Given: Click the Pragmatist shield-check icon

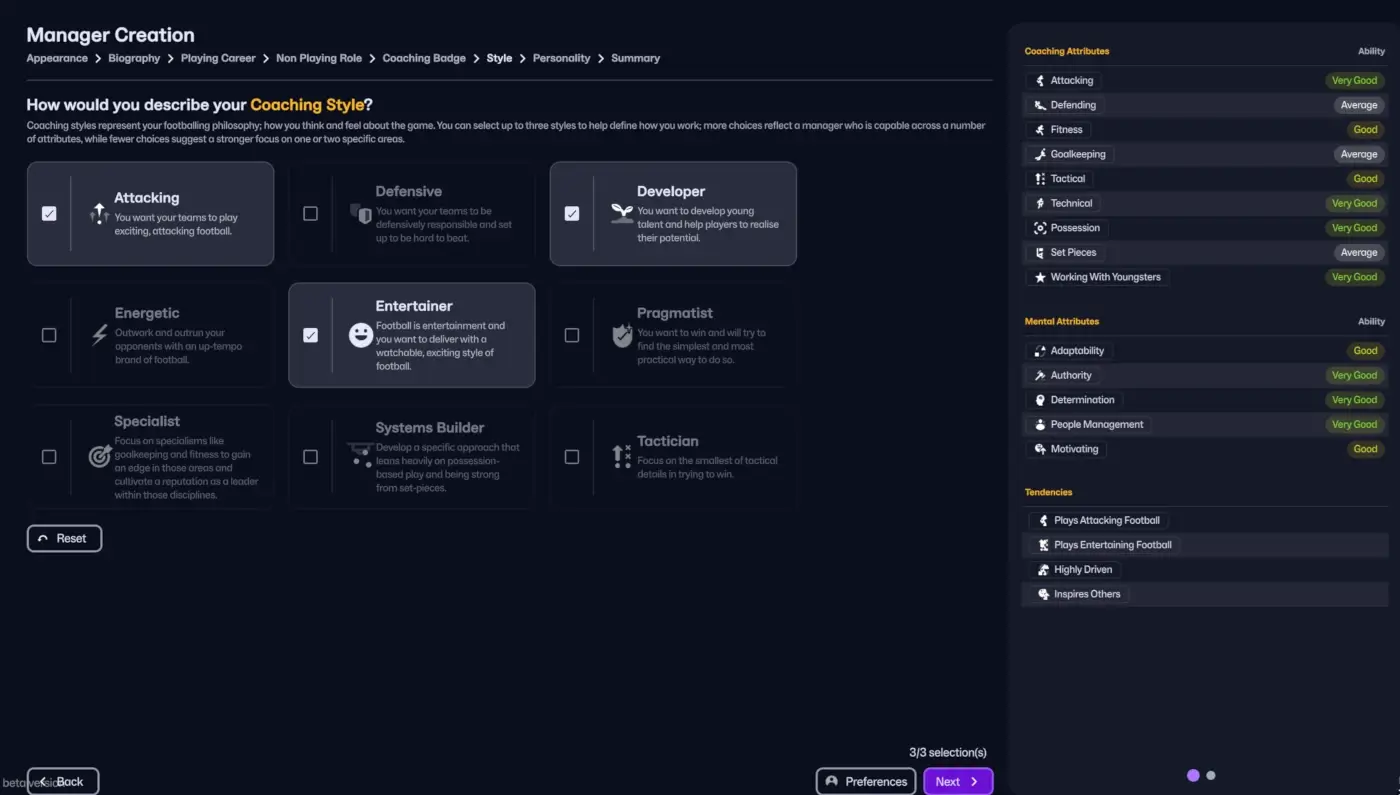Looking at the screenshot, I should (x=622, y=335).
